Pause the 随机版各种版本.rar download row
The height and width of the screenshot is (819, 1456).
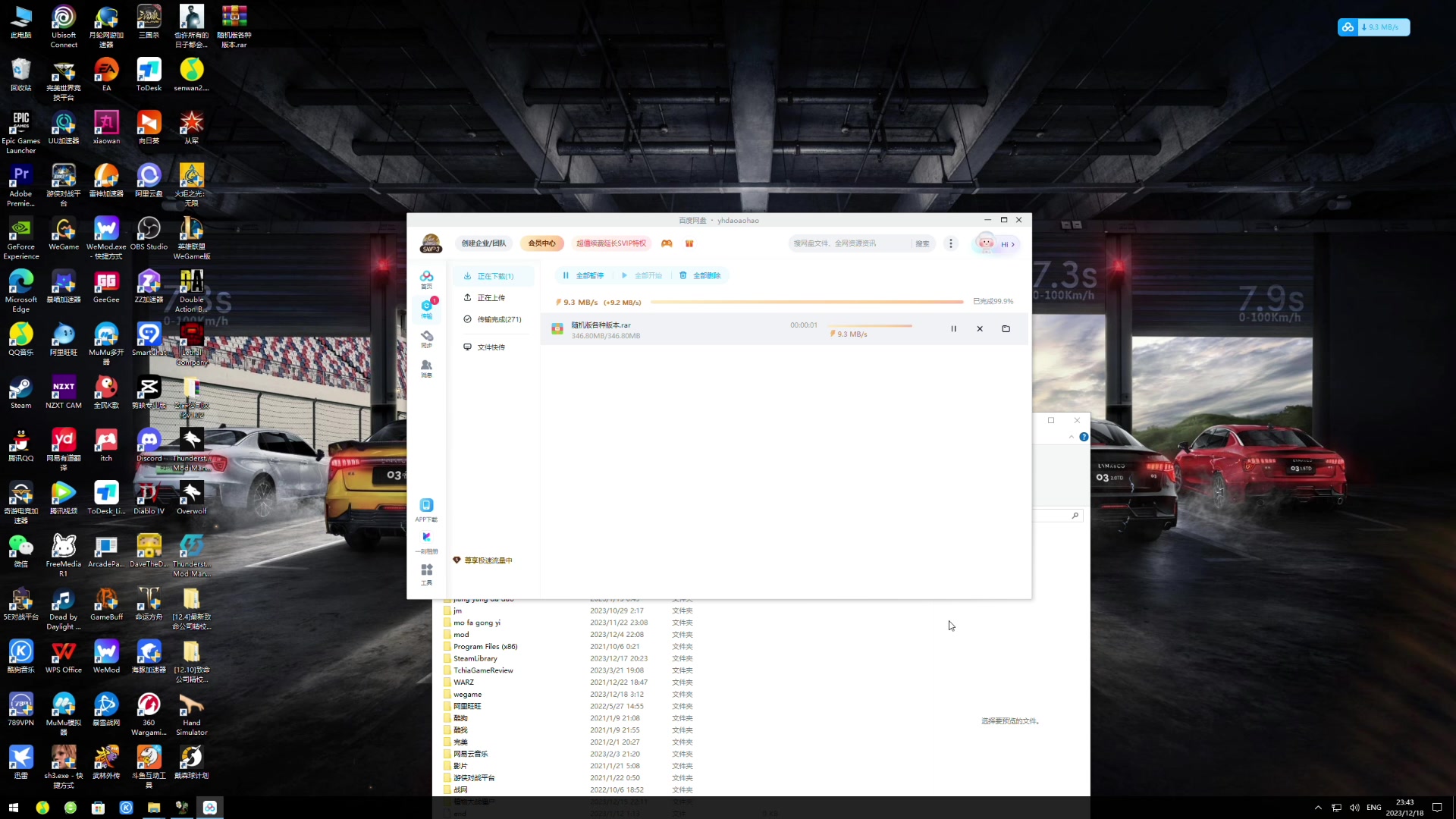[x=953, y=329]
